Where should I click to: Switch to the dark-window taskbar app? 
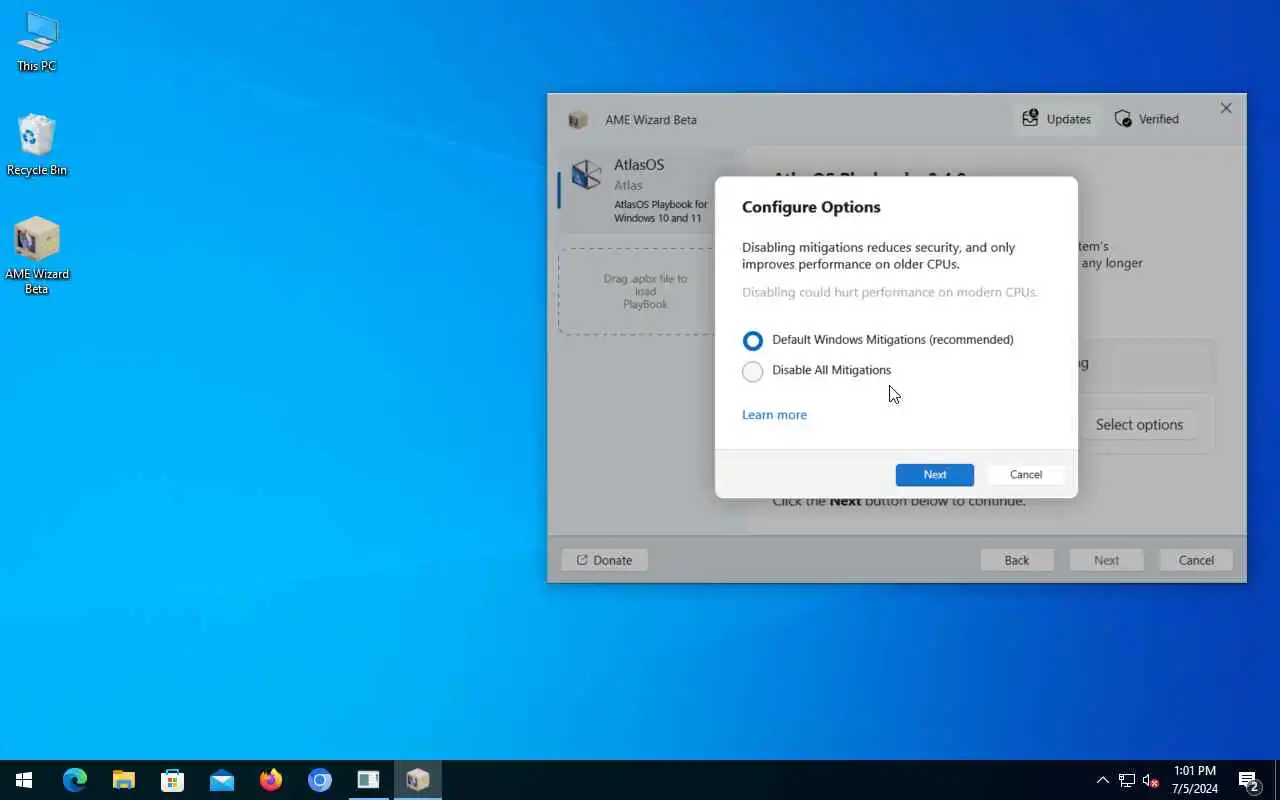click(x=368, y=780)
